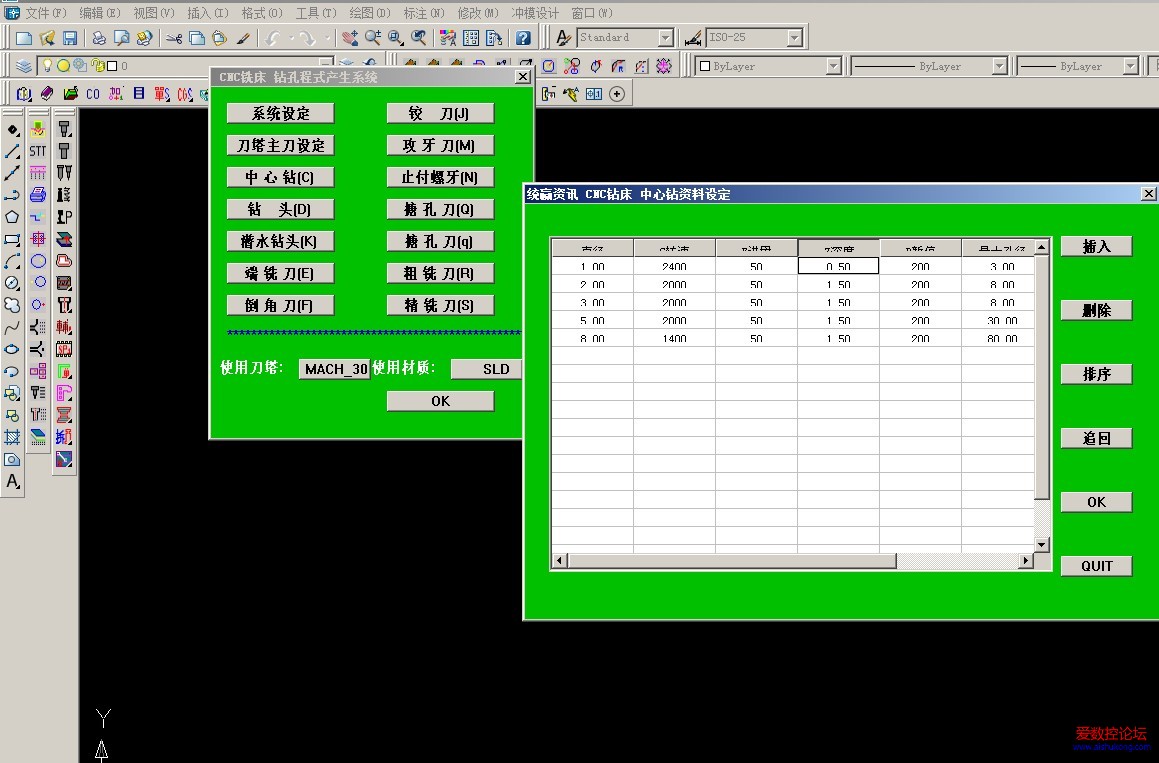Toggle the layer lock padlock
This screenshot has width=1159, height=763.
pyautogui.click(x=96, y=66)
